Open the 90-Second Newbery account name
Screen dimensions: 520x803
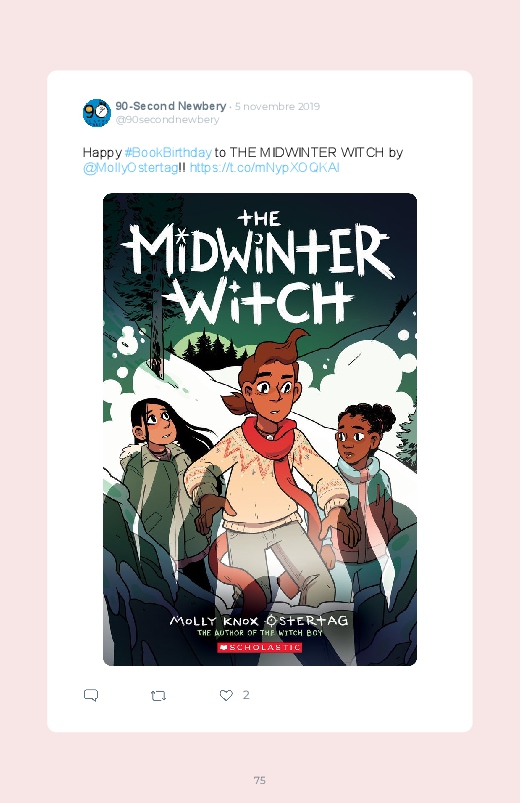click(171, 106)
